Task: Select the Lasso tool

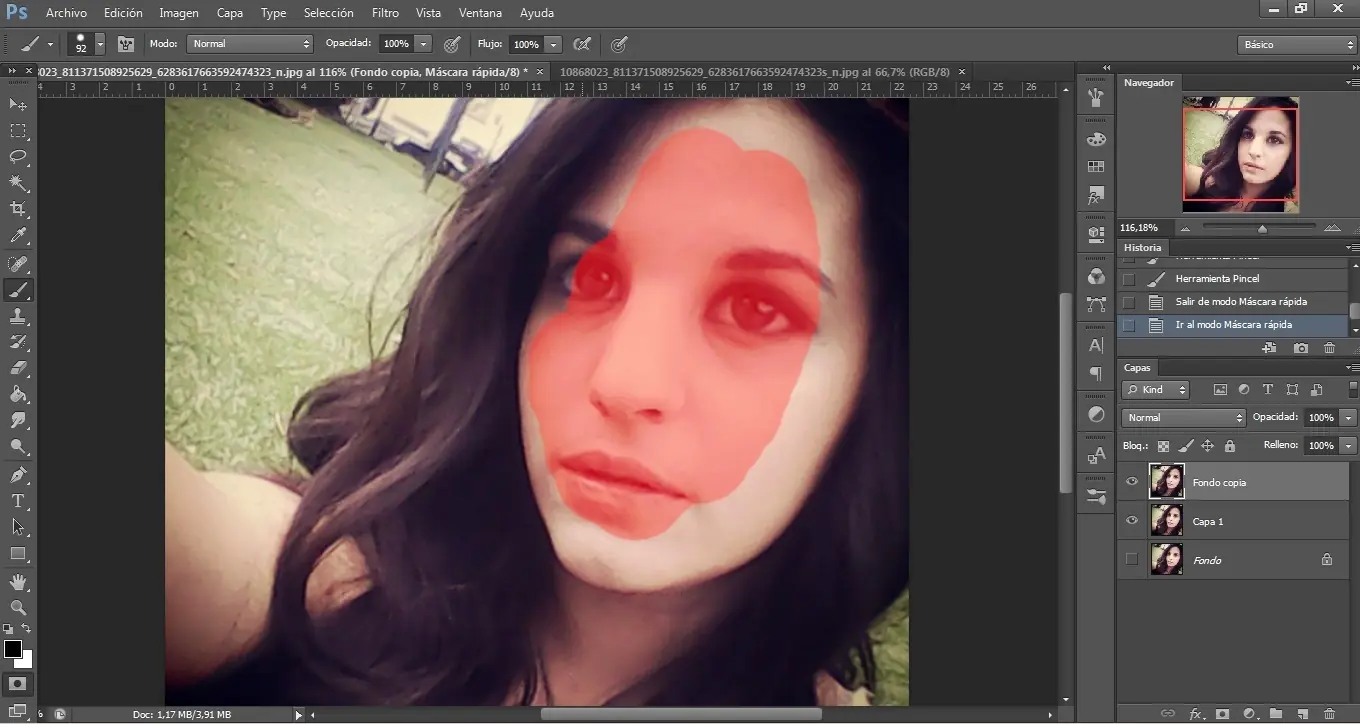Action: tap(18, 157)
